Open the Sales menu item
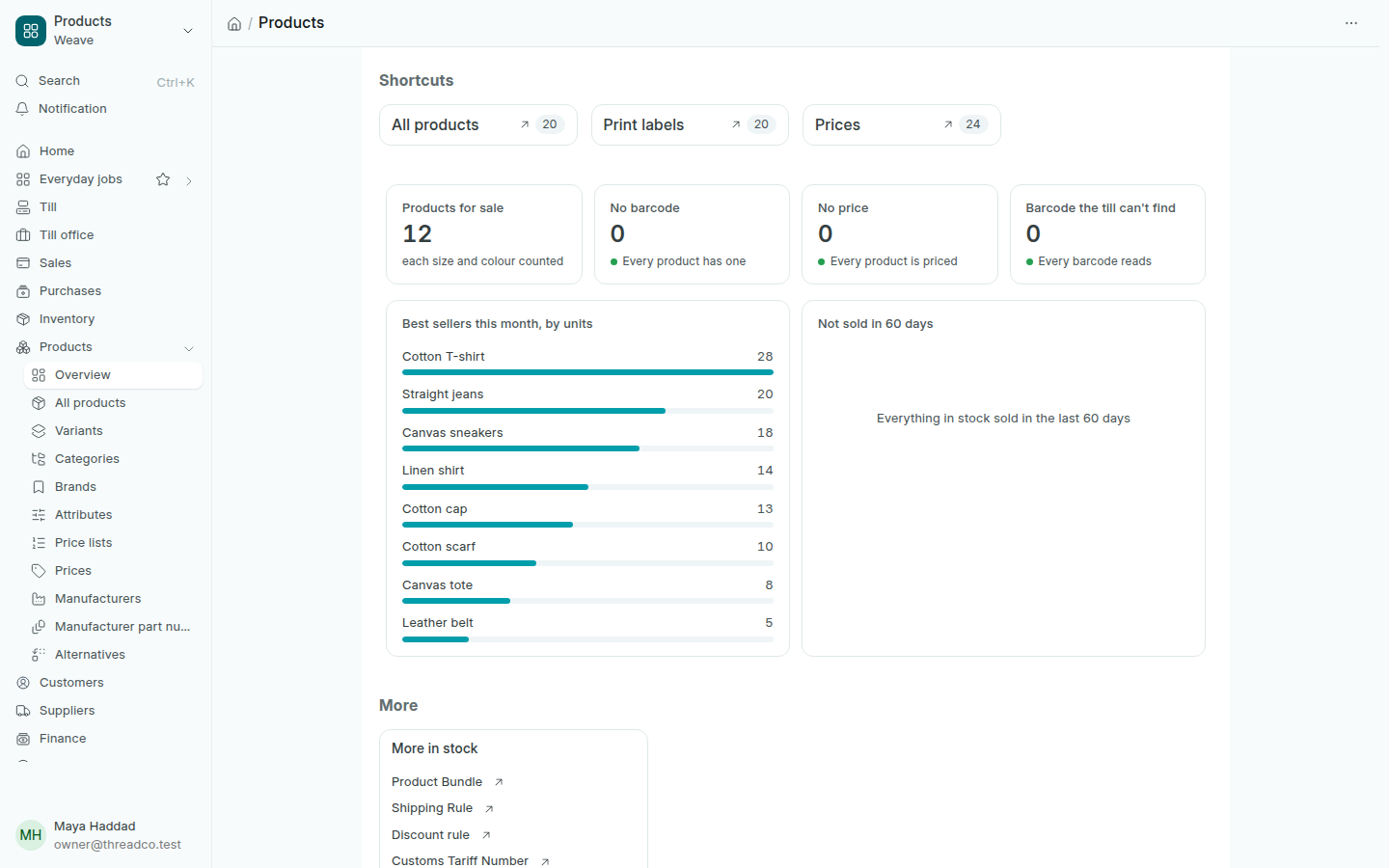This screenshot has height=868, width=1389. click(105, 263)
